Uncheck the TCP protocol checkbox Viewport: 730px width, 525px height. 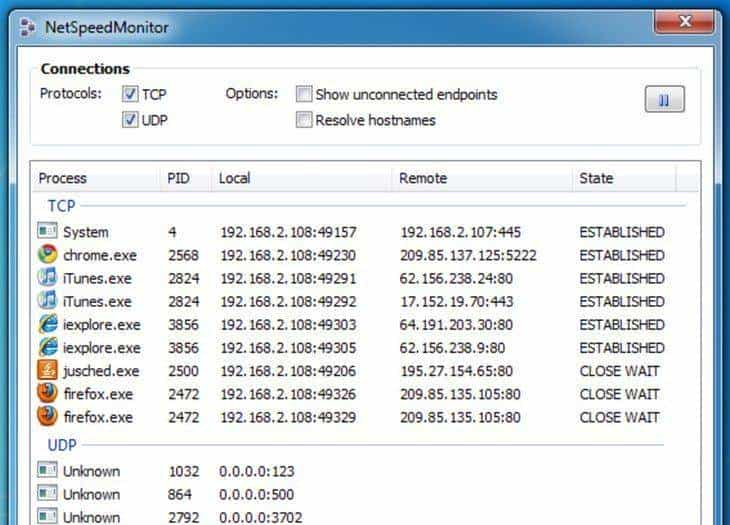[130, 94]
